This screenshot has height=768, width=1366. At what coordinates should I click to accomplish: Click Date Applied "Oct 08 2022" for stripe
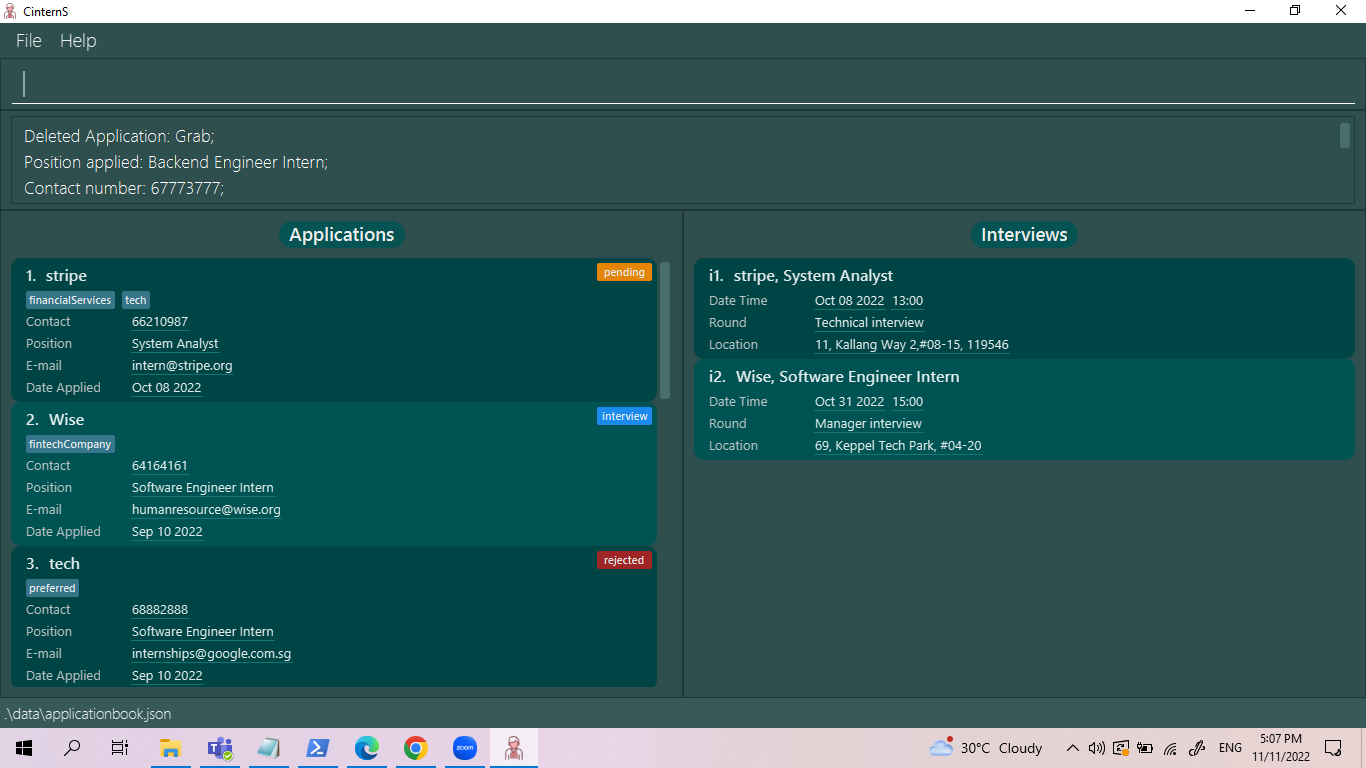click(167, 388)
